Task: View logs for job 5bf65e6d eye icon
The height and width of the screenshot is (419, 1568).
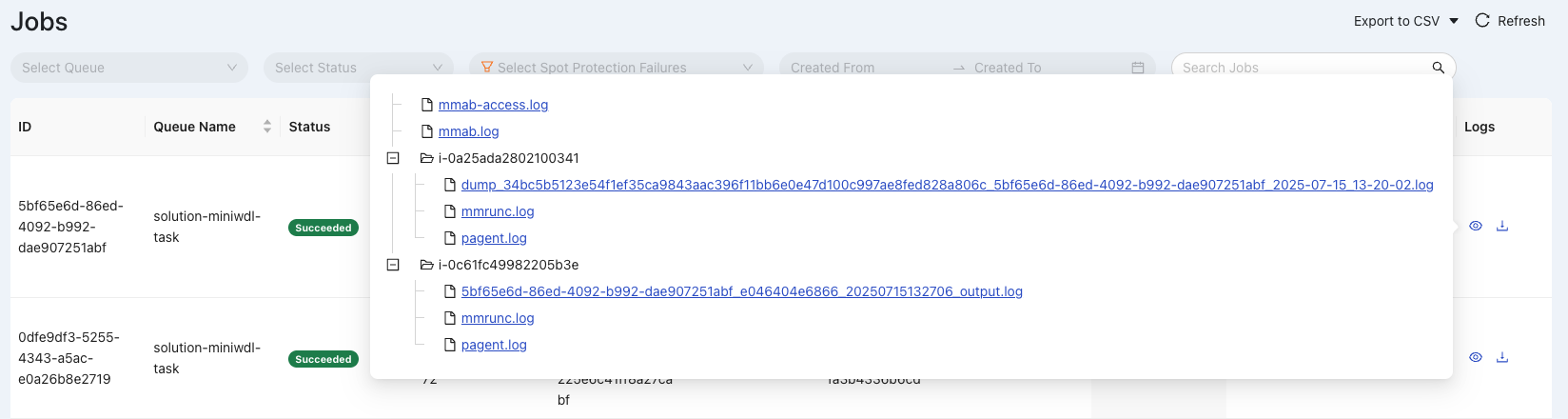Action: 1476,227
